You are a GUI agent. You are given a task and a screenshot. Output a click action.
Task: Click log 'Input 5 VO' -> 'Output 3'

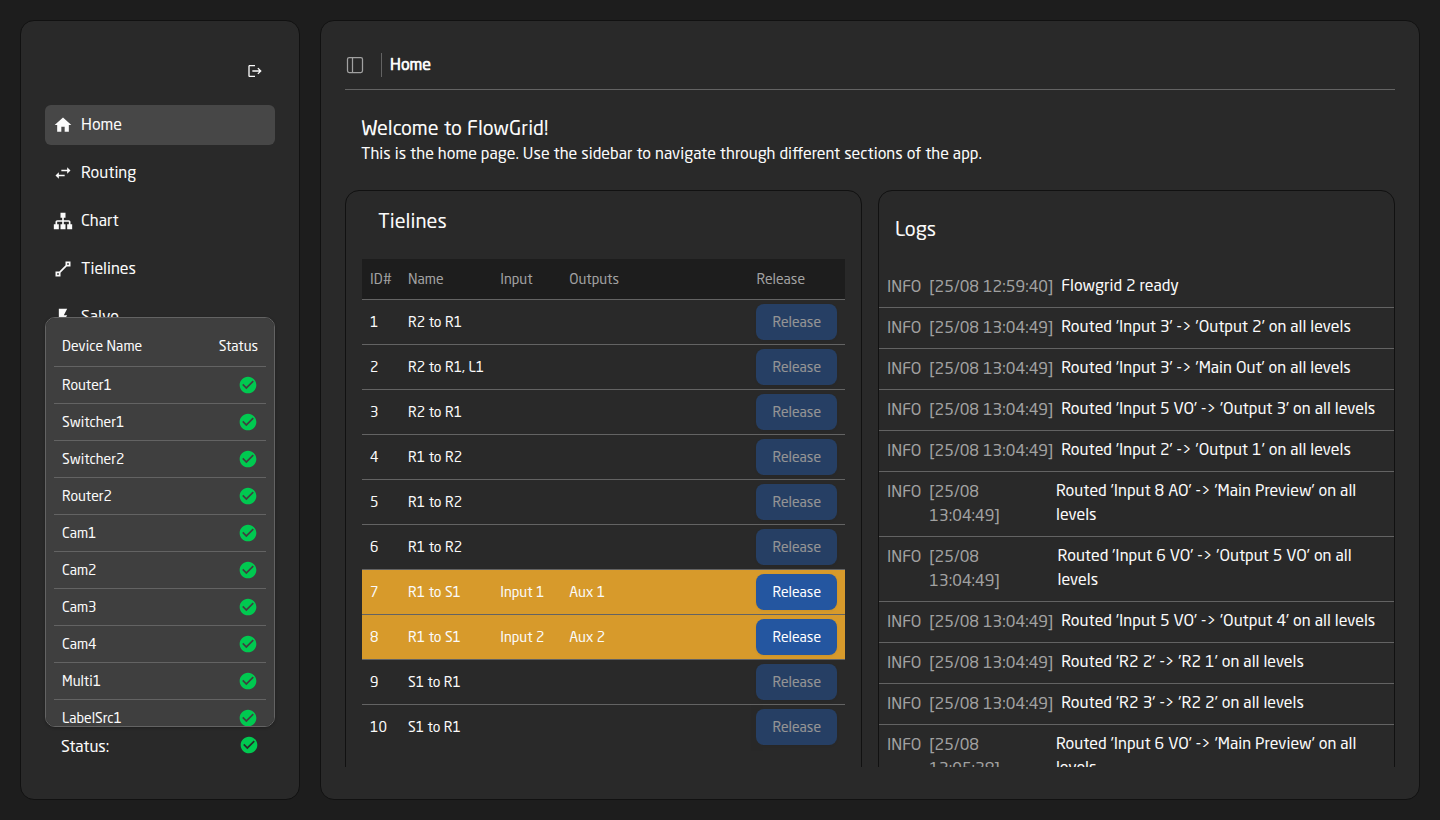tap(1136, 410)
